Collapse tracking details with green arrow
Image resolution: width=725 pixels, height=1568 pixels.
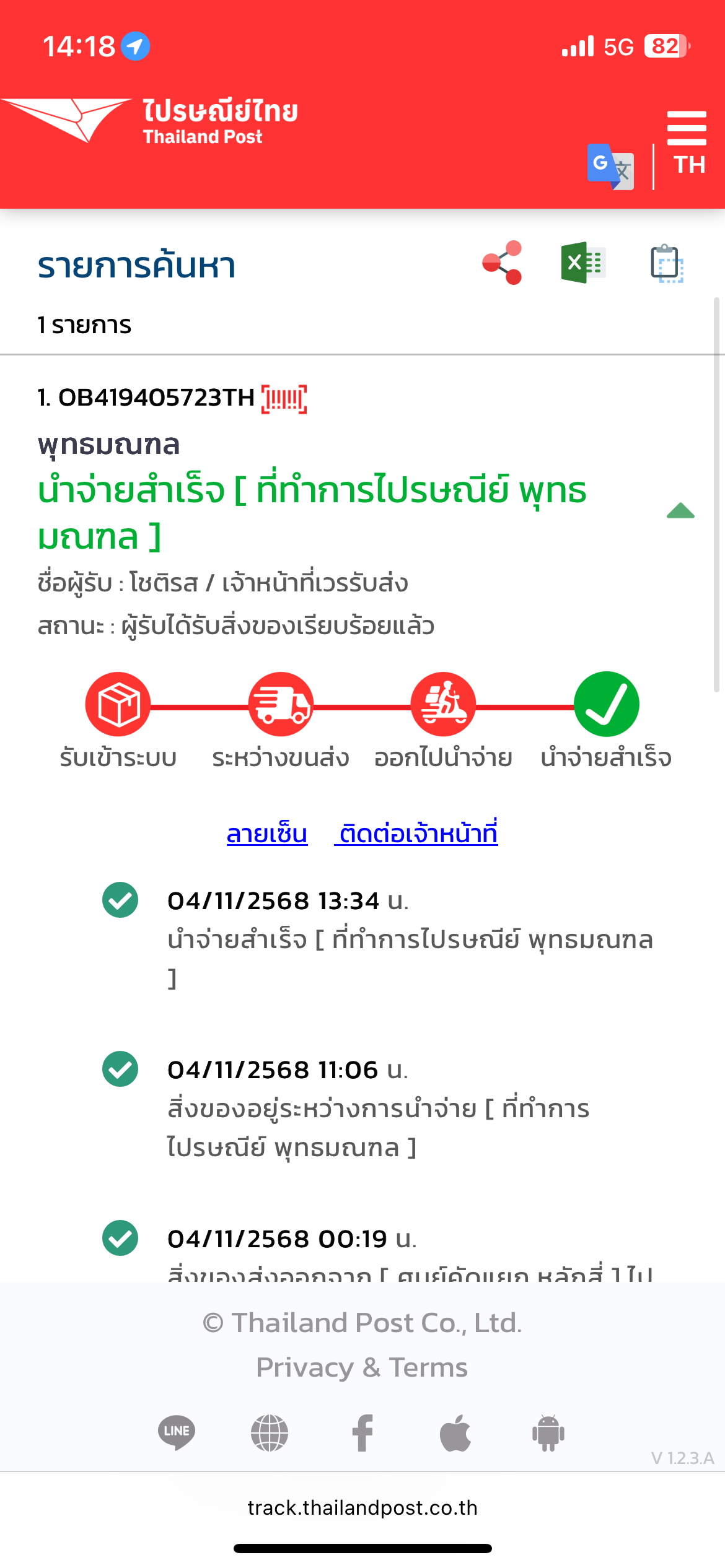(680, 511)
